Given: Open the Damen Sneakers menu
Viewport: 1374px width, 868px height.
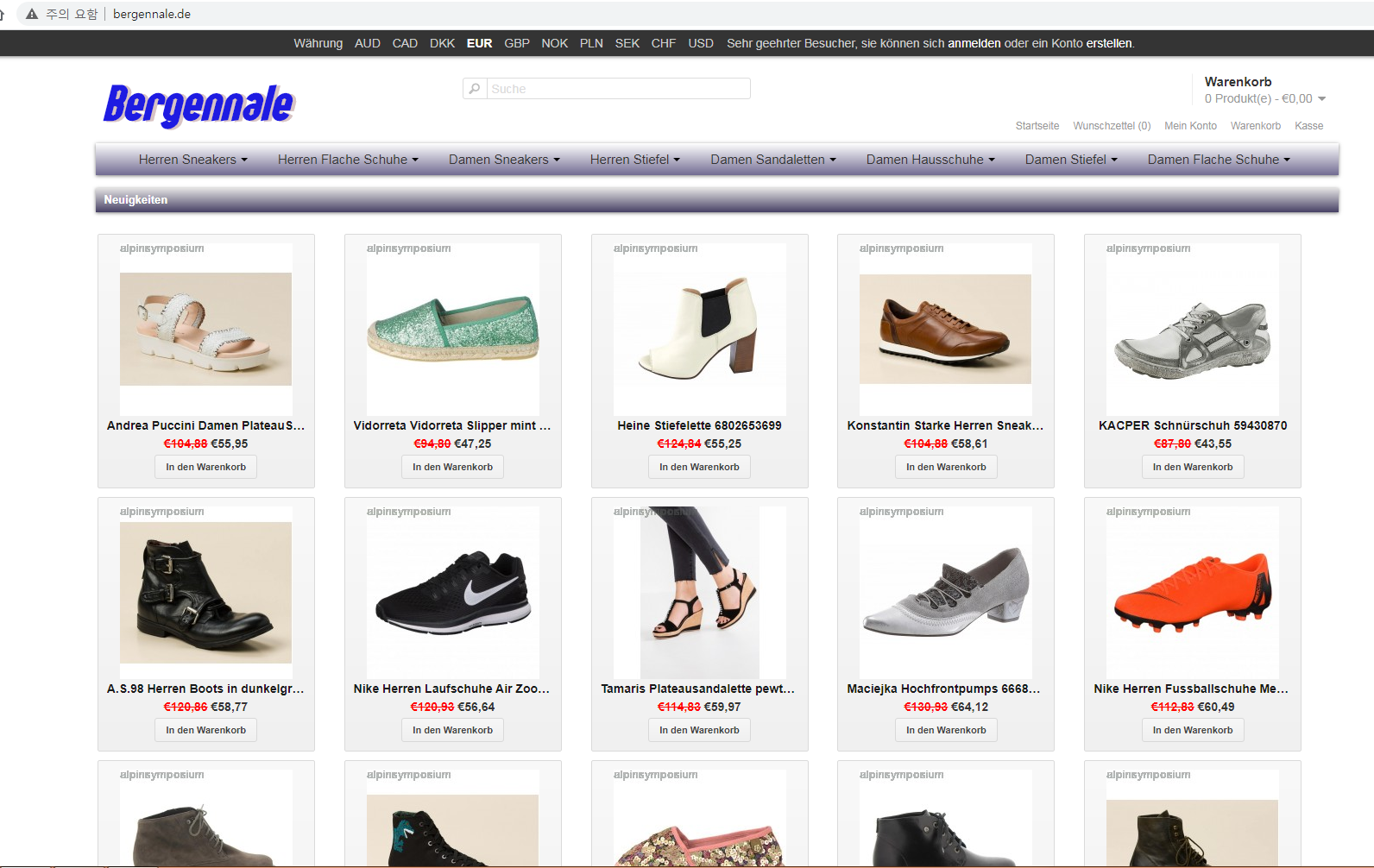Looking at the screenshot, I should click(504, 160).
